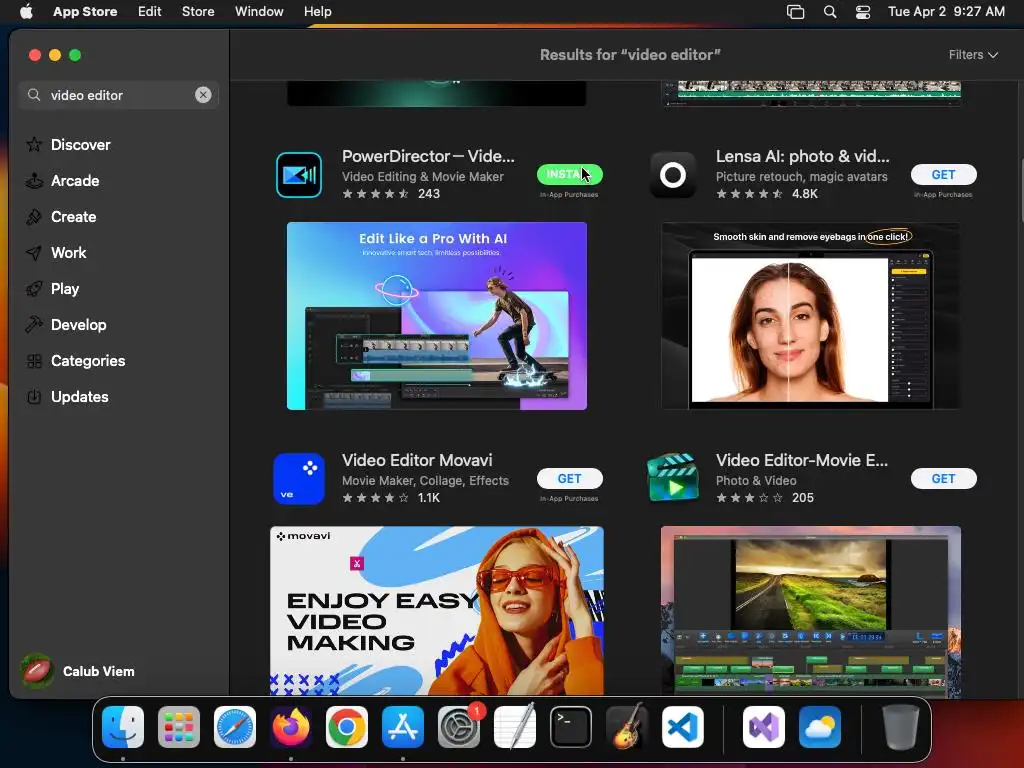
Task: Open Terminal from the Dock
Action: pos(571,727)
